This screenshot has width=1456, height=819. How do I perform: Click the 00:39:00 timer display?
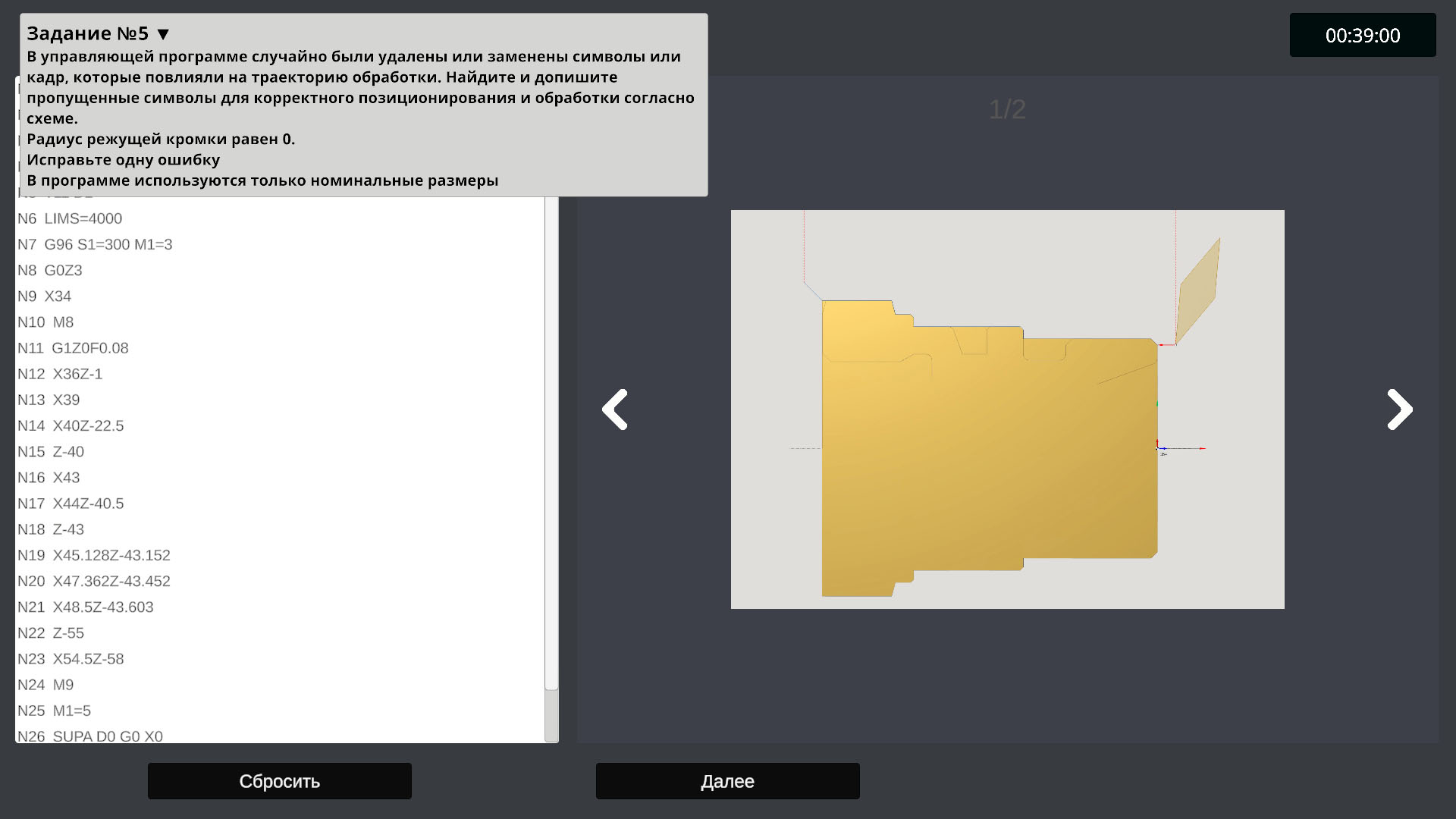click(1362, 35)
